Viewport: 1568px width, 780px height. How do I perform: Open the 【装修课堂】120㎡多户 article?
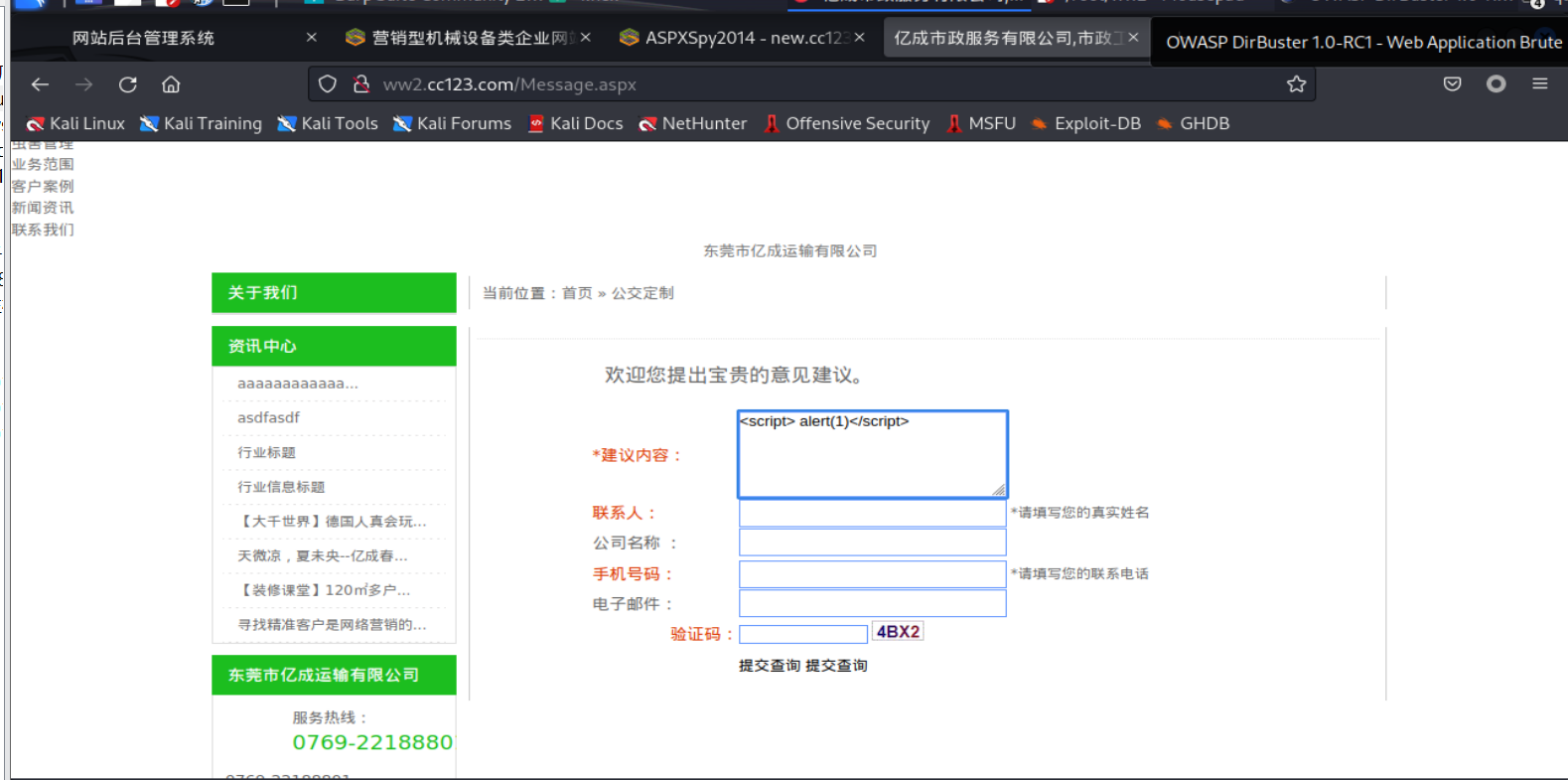[x=324, y=590]
